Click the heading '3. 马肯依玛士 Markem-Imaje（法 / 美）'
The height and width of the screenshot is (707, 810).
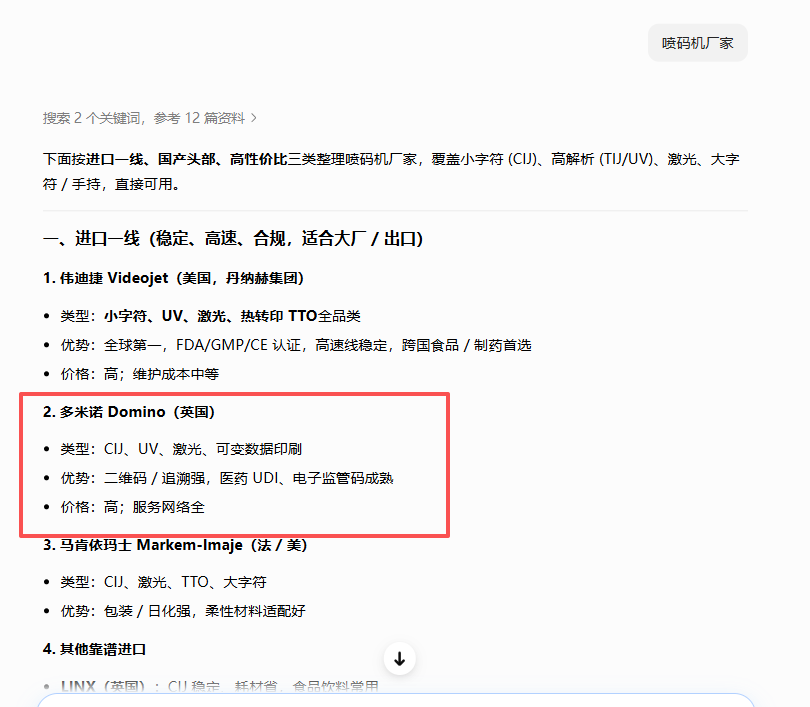pos(175,545)
